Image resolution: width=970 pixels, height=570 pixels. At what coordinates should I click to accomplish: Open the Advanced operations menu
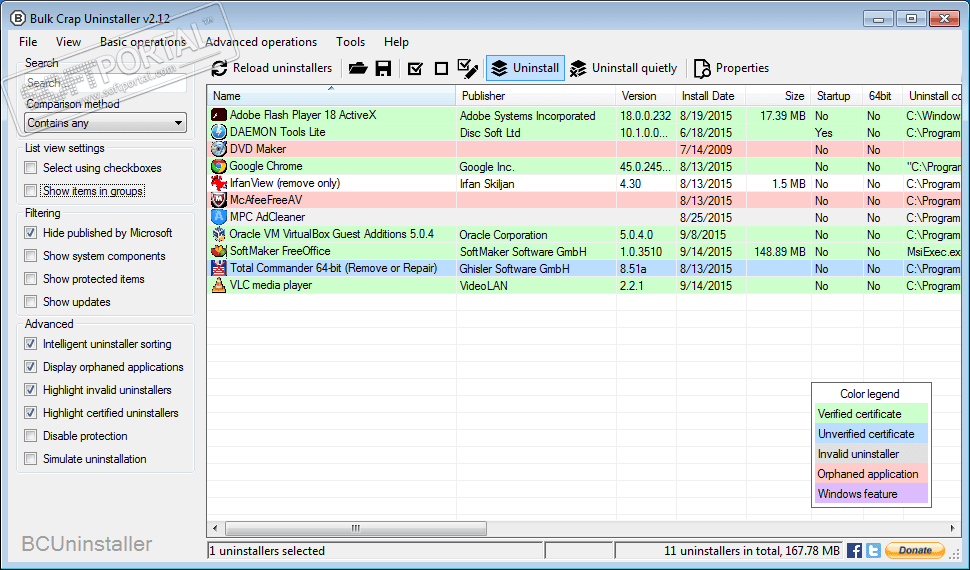click(x=261, y=41)
